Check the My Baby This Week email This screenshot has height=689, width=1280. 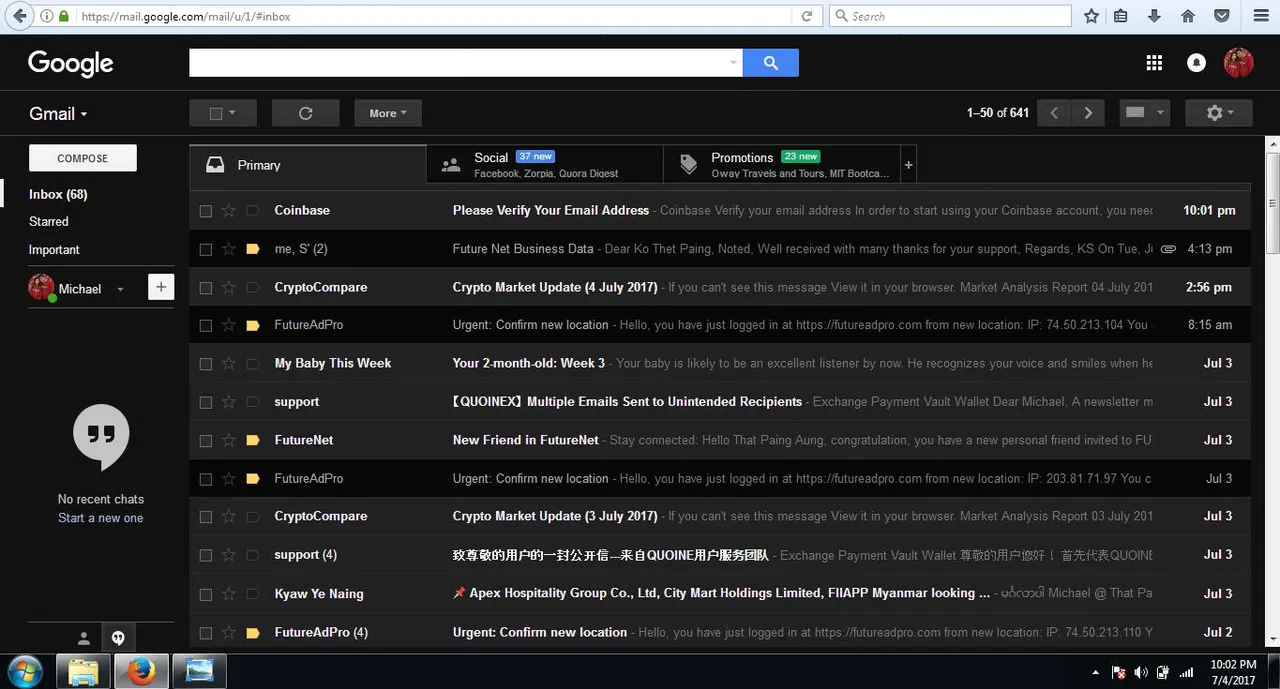tap(205, 364)
